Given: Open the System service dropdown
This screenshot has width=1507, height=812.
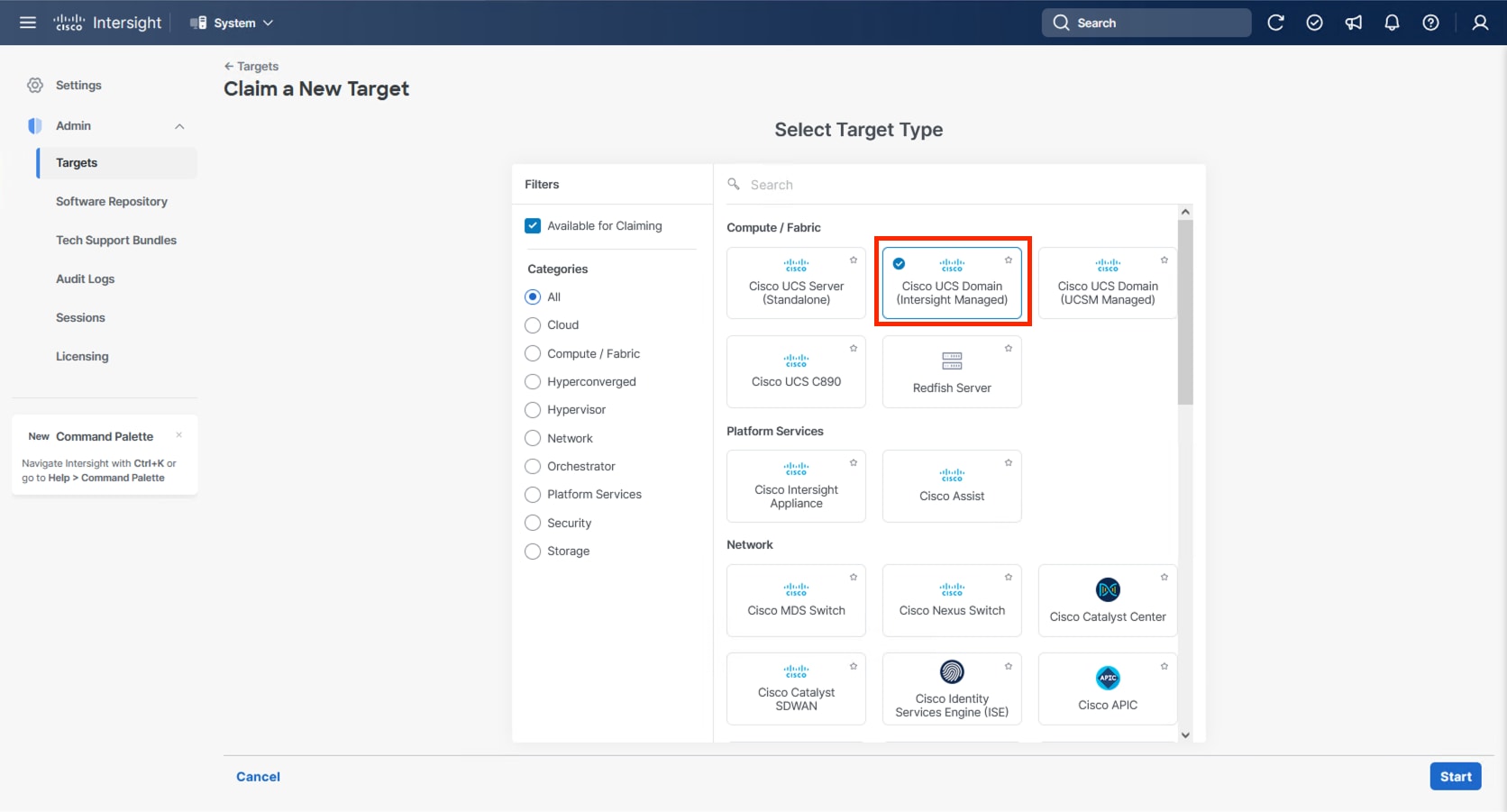Looking at the screenshot, I should click(x=233, y=23).
